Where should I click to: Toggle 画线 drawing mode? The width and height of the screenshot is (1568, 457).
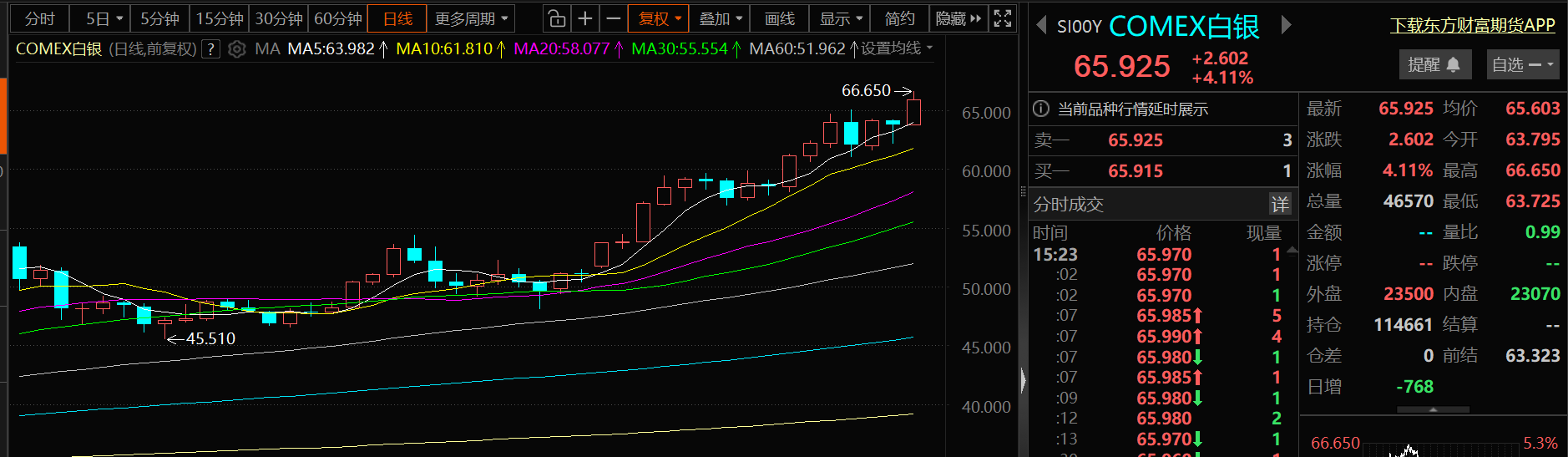pos(779,18)
